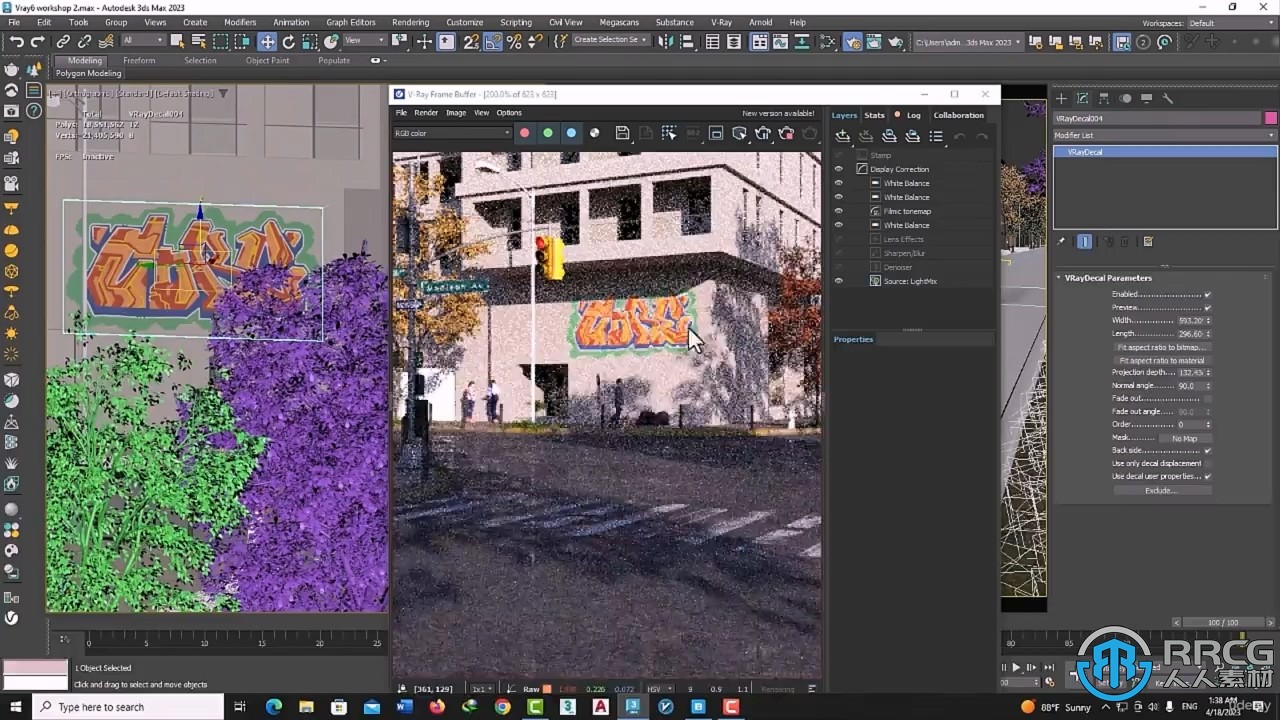1280x720 pixels.
Task: Open Create Selection Set dropdown
Action: (610, 40)
